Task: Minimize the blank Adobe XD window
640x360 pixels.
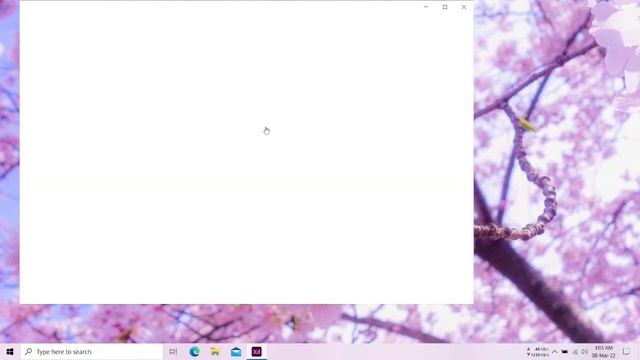Action: (426, 7)
